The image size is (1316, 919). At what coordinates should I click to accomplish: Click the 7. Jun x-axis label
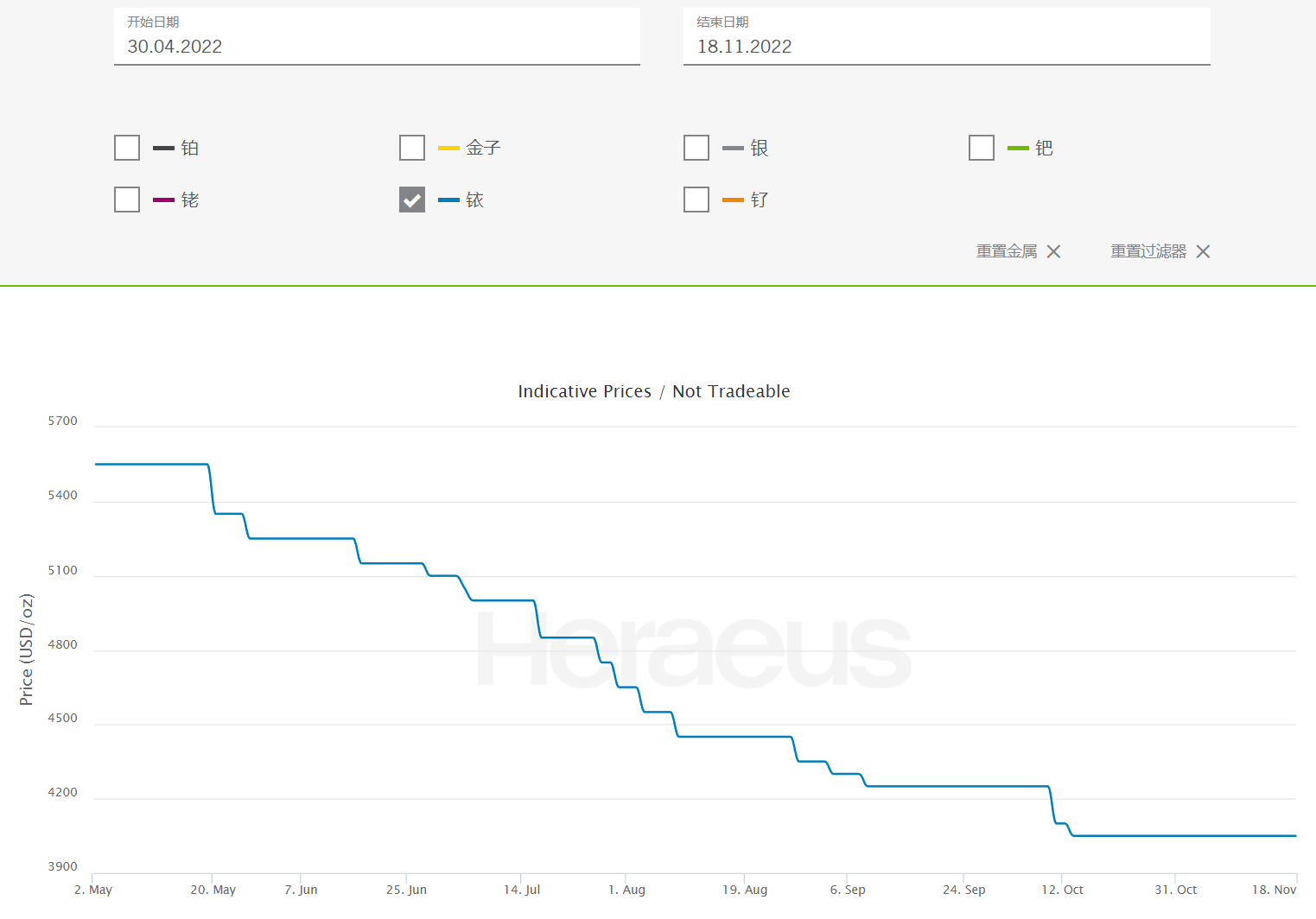301,890
